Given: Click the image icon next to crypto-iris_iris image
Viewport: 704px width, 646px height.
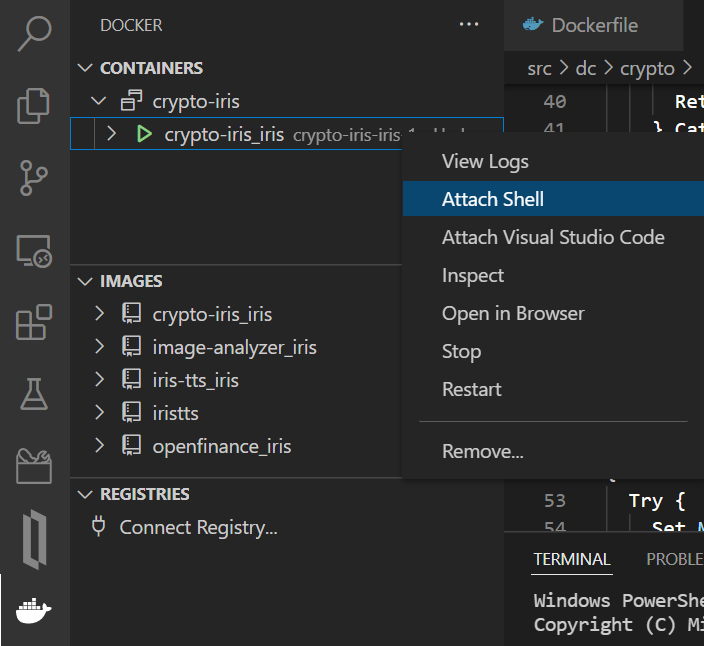Looking at the screenshot, I should pyautogui.click(x=132, y=313).
